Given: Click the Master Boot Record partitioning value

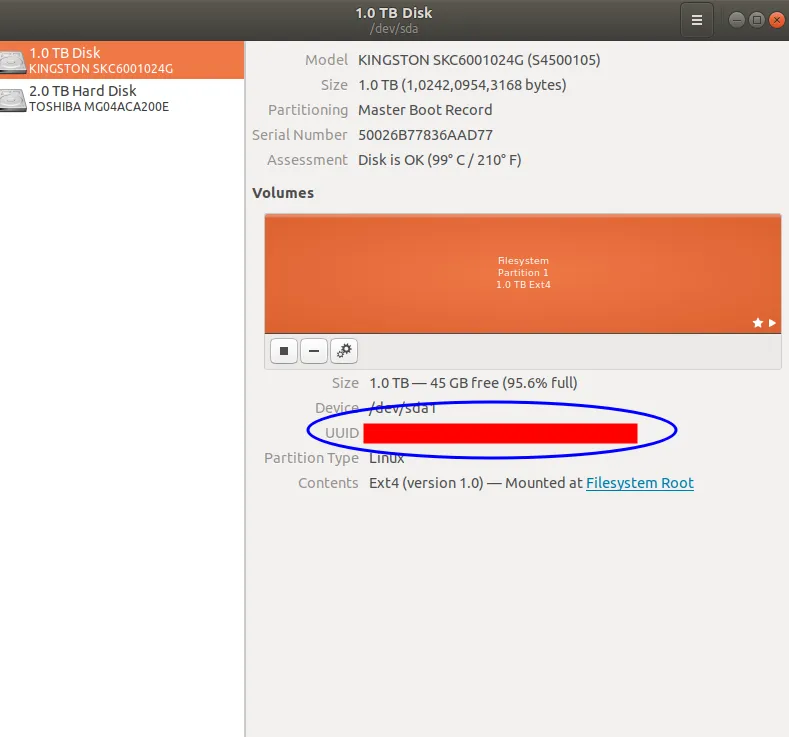Looking at the screenshot, I should click(x=425, y=110).
